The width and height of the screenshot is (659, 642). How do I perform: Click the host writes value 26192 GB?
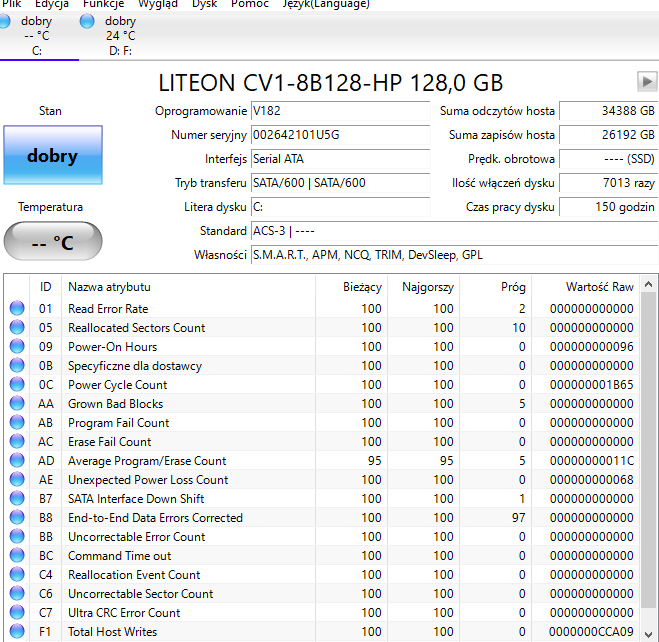click(x=609, y=135)
